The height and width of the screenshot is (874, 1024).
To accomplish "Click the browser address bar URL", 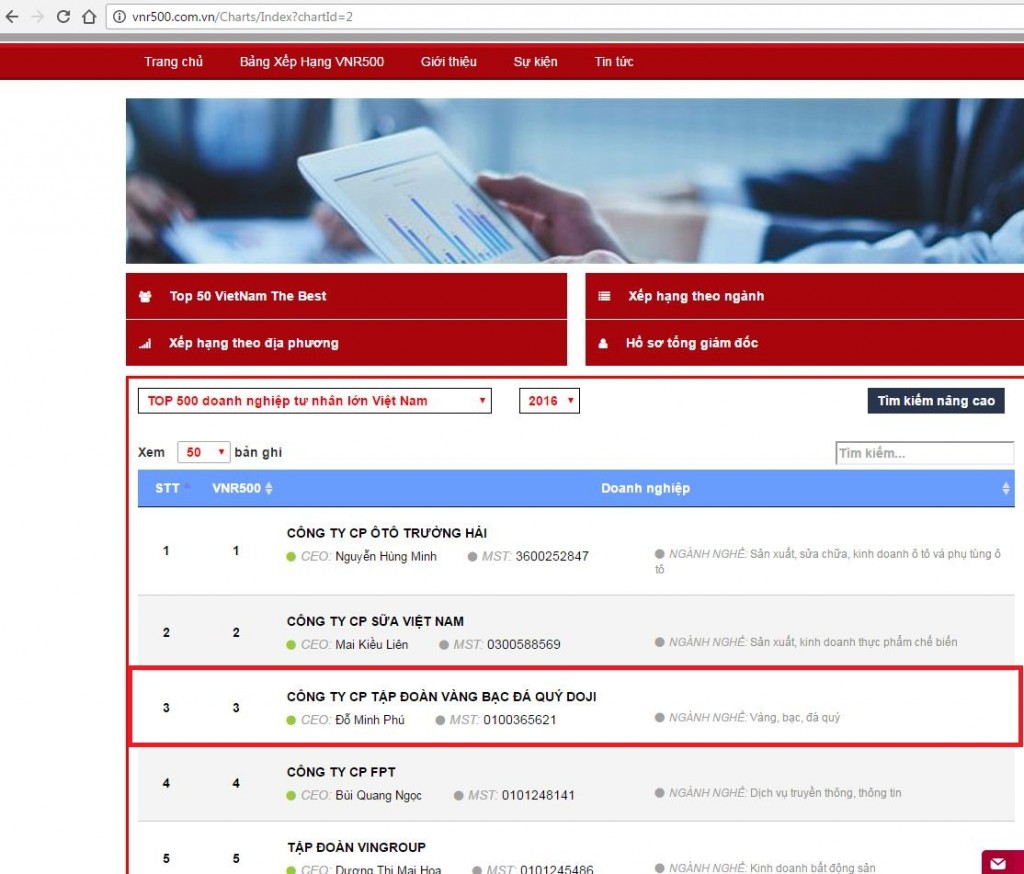I will point(242,17).
